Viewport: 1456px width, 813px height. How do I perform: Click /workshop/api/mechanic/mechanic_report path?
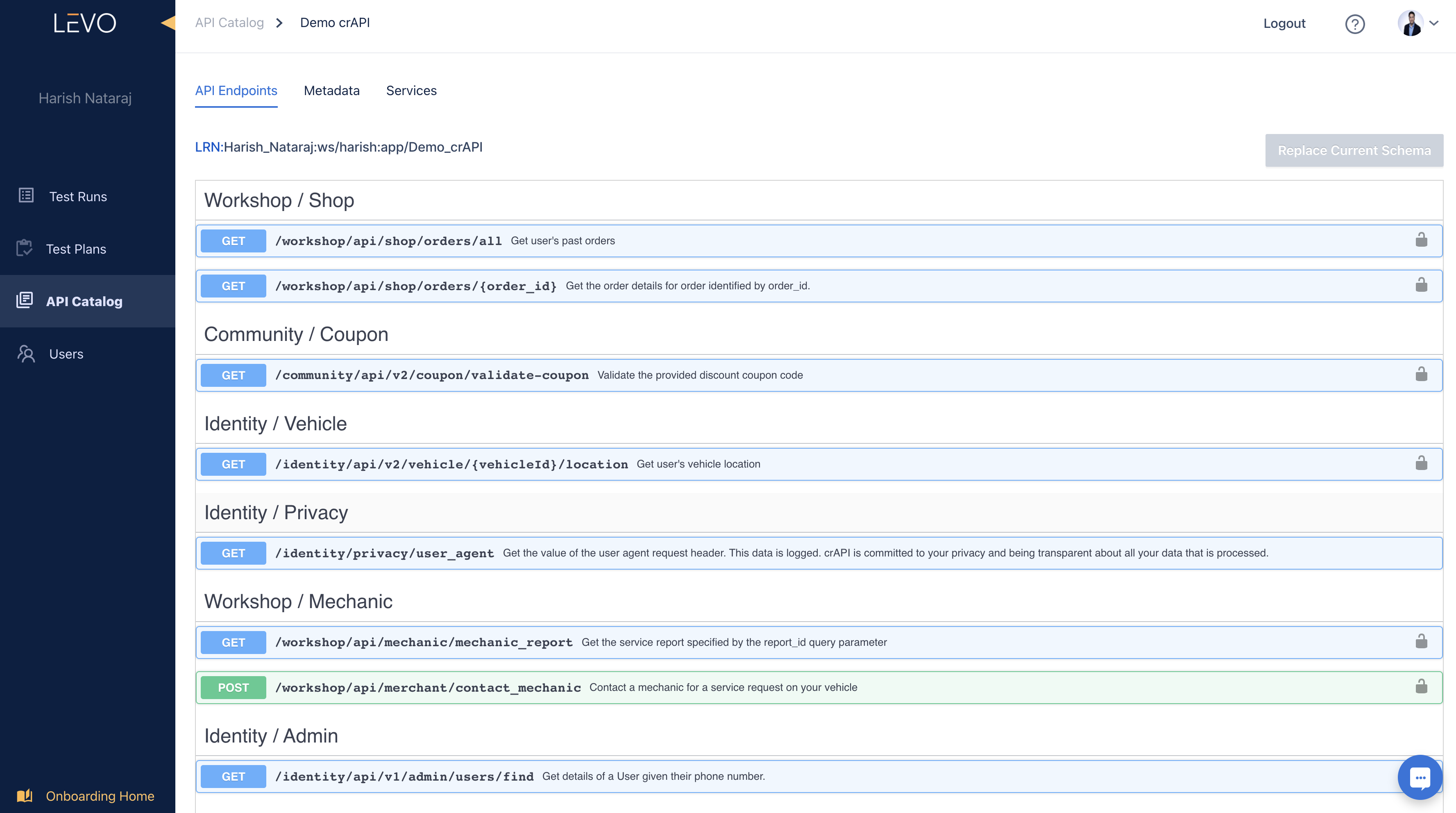pyautogui.click(x=424, y=642)
